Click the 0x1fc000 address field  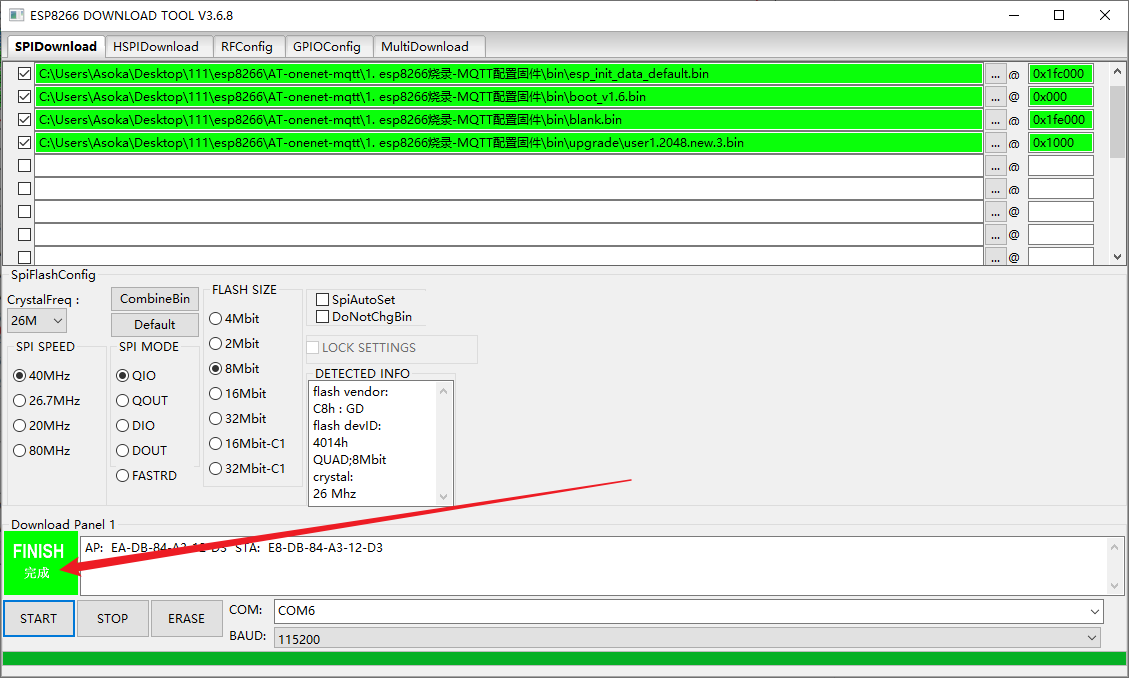click(x=1061, y=74)
